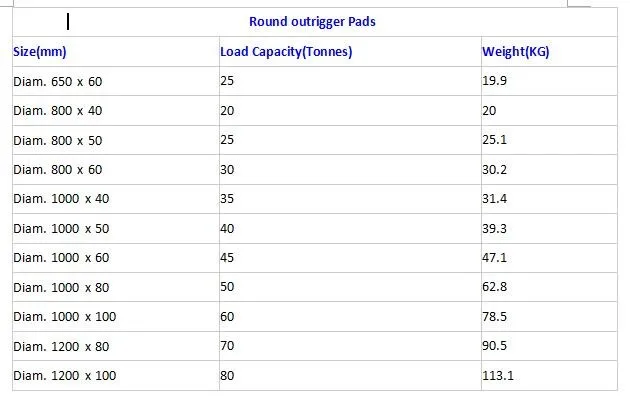
Task: Click the 39.3 weight cell
Action: 495,229
